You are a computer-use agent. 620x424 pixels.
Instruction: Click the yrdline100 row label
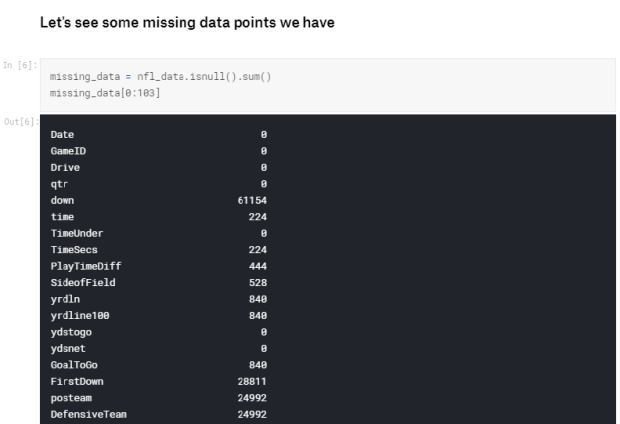point(80,316)
